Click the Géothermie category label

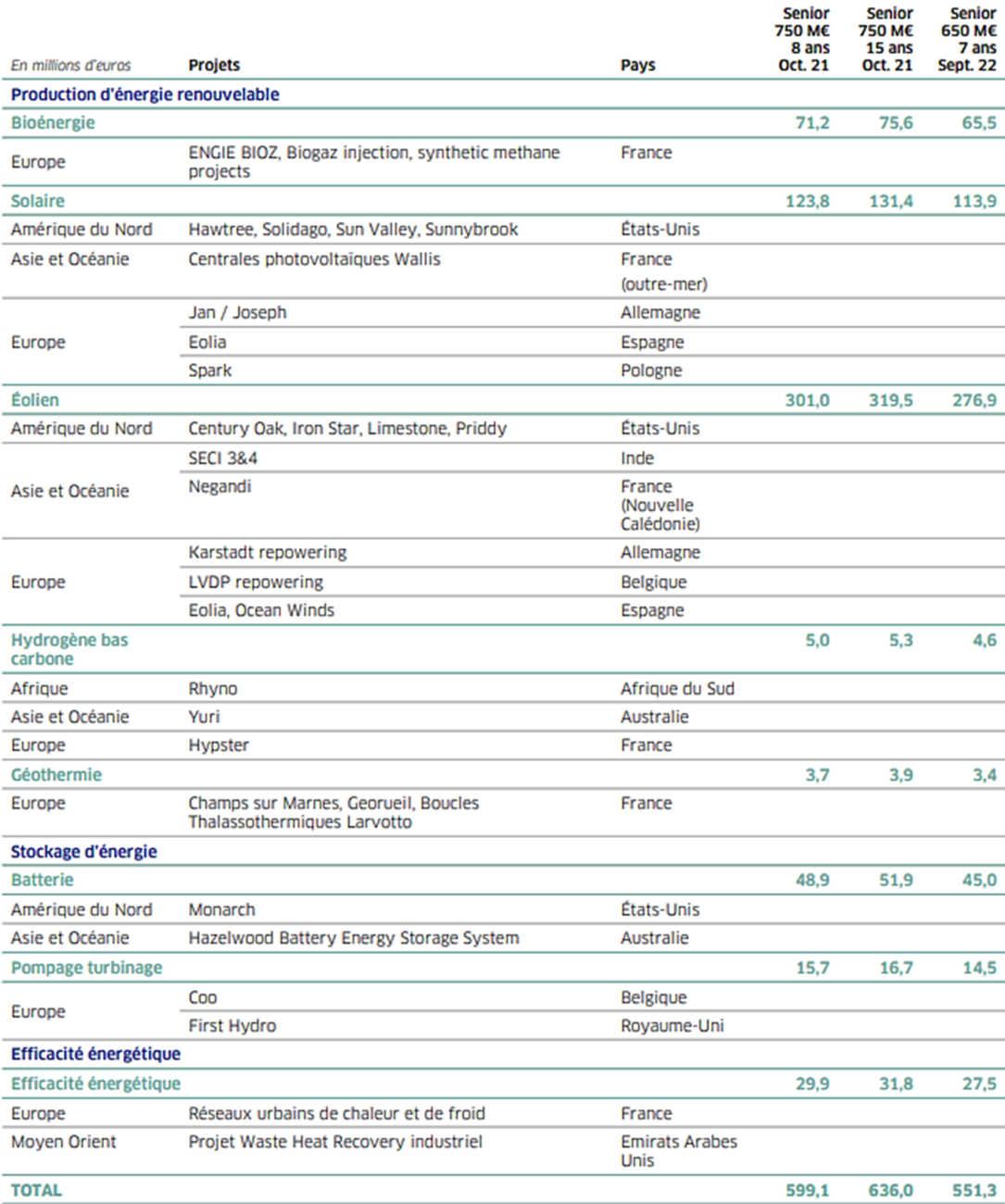[57, 775]
